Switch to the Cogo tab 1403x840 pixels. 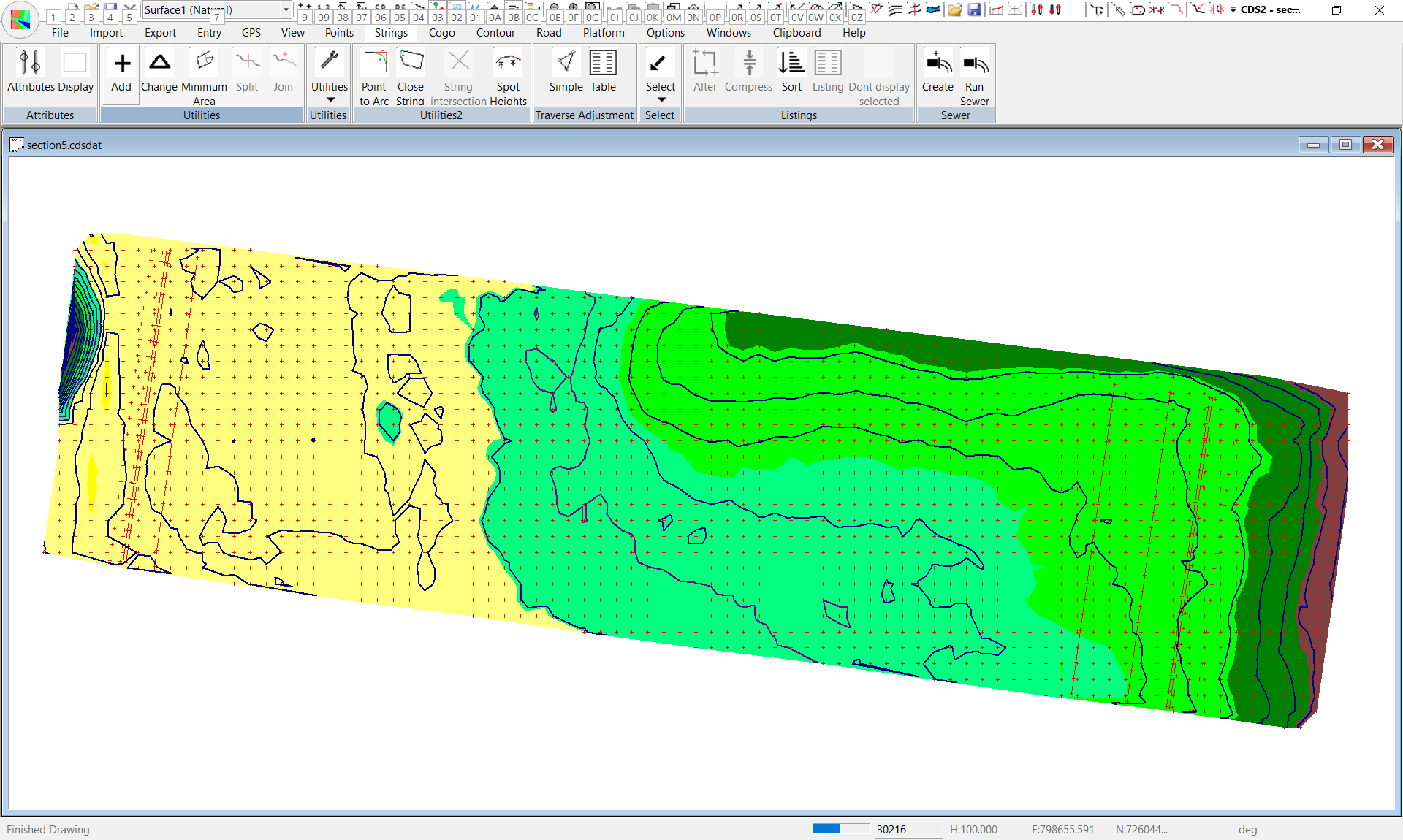pos(441,33)
